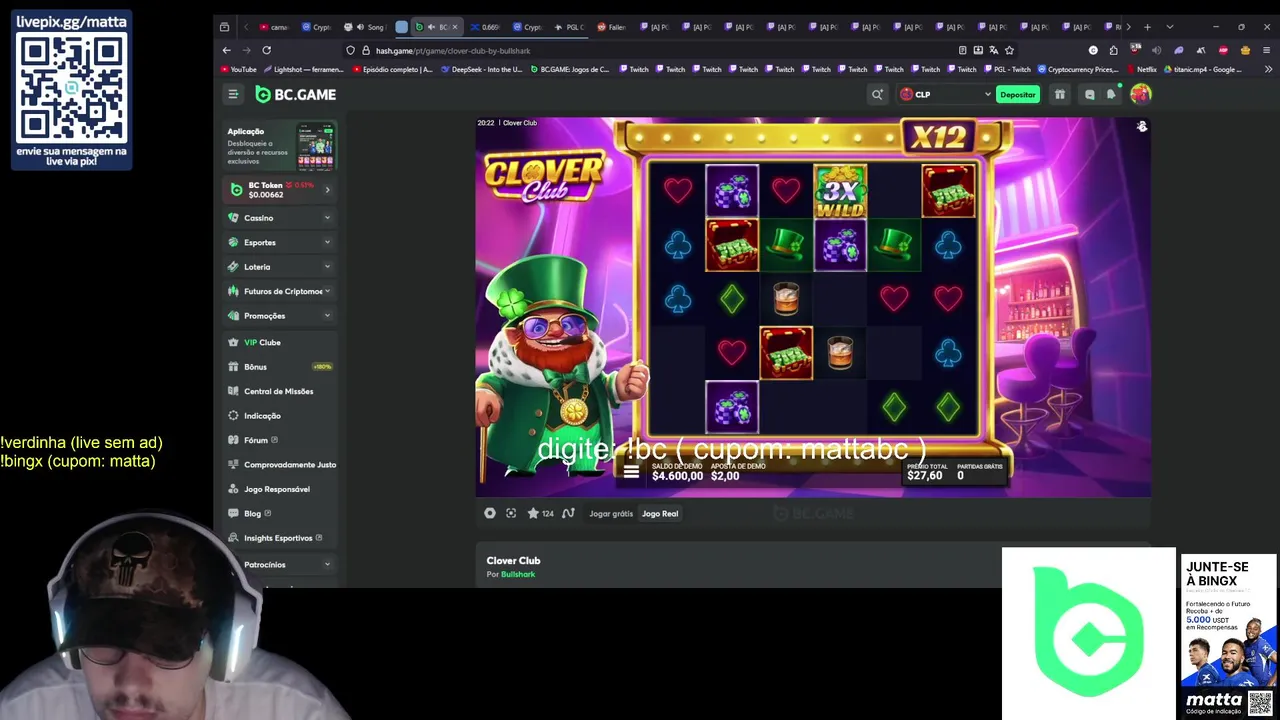Click the SALDO DE DEMO $4.600,00 balance
1280x720 pixels.
pos(677,472)
